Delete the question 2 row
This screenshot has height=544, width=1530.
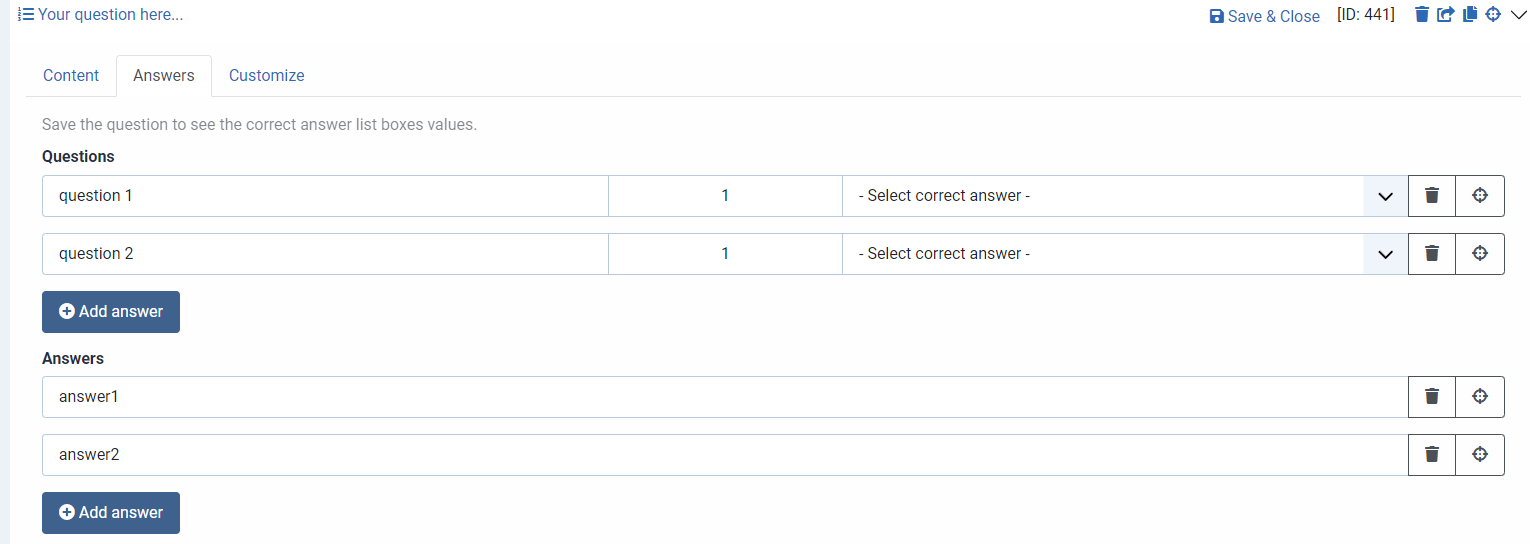[1432, 254]
